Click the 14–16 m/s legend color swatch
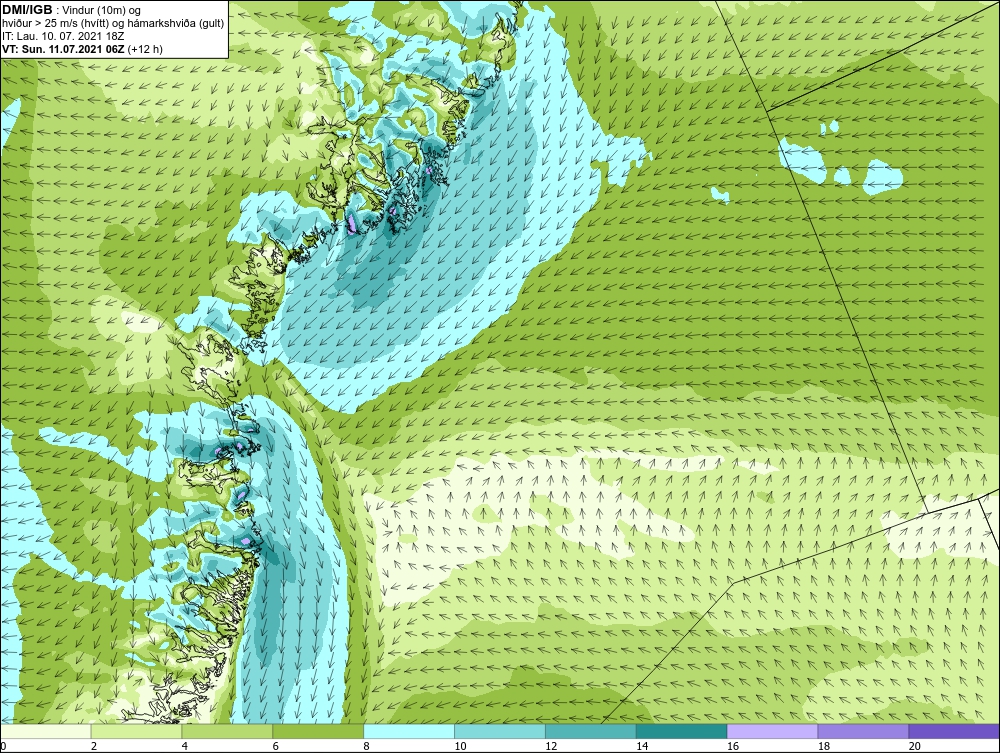Viewport: 1000px width, 753px height. click(682, 731)
